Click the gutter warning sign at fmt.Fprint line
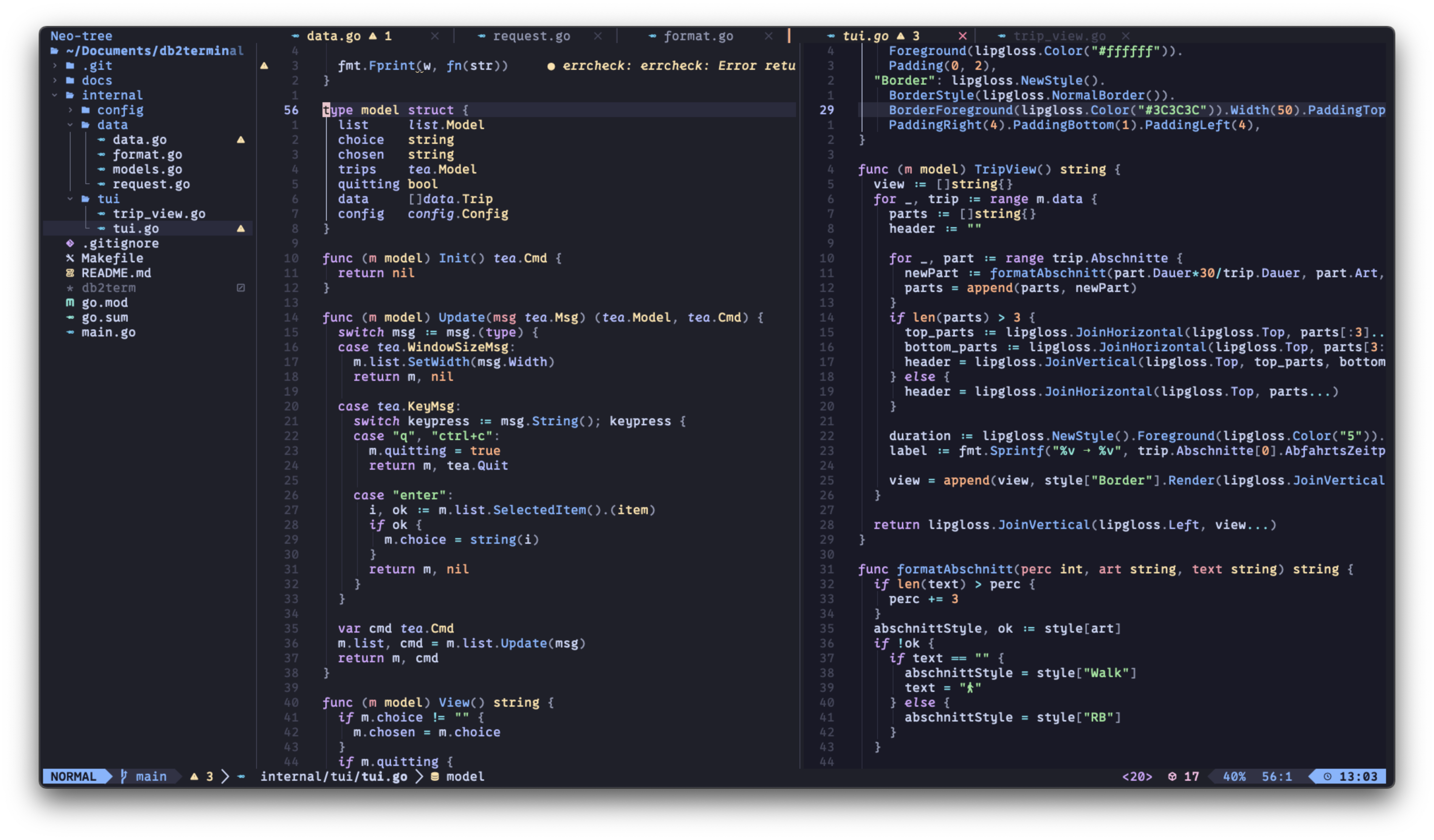 [265, 66]
